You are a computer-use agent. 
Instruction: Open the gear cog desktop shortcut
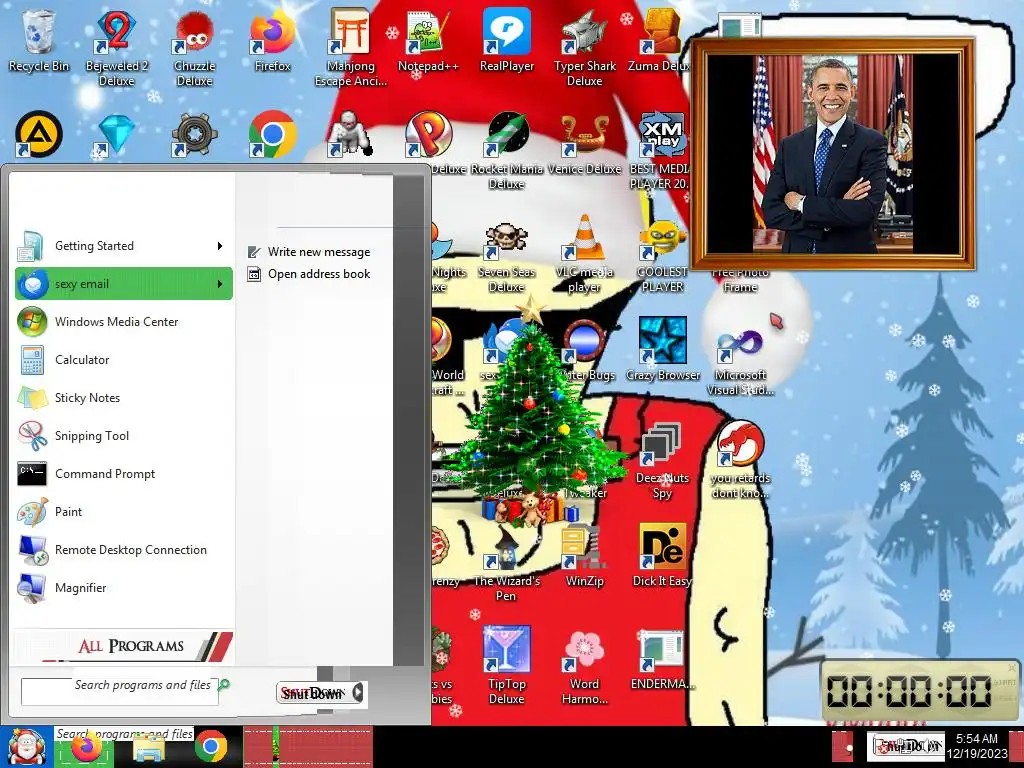coord(194,135)
